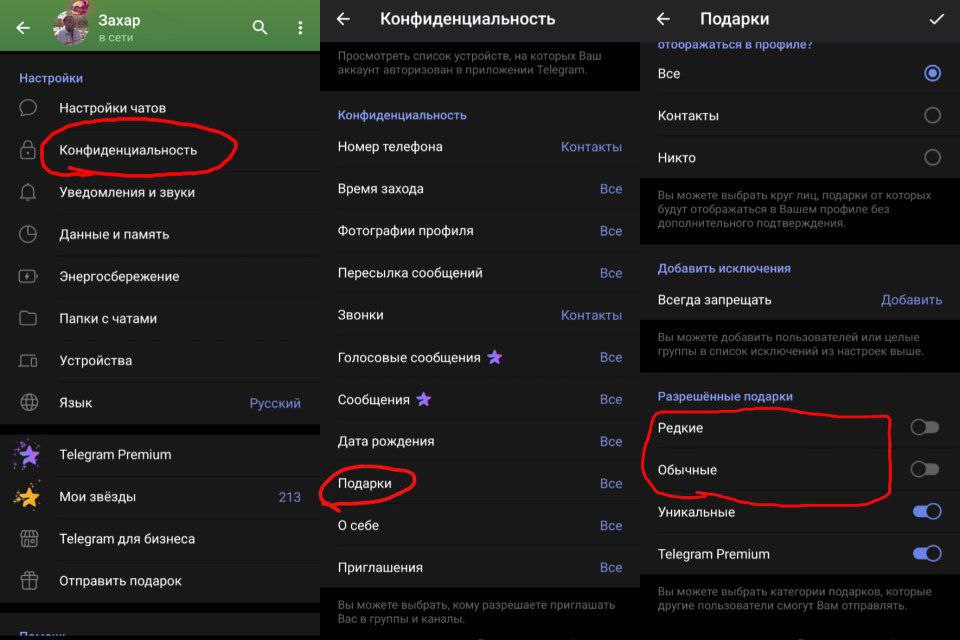960x640 pixels.
Task: Tap gift icon for Отправить подарок
Action: point(29,581)
